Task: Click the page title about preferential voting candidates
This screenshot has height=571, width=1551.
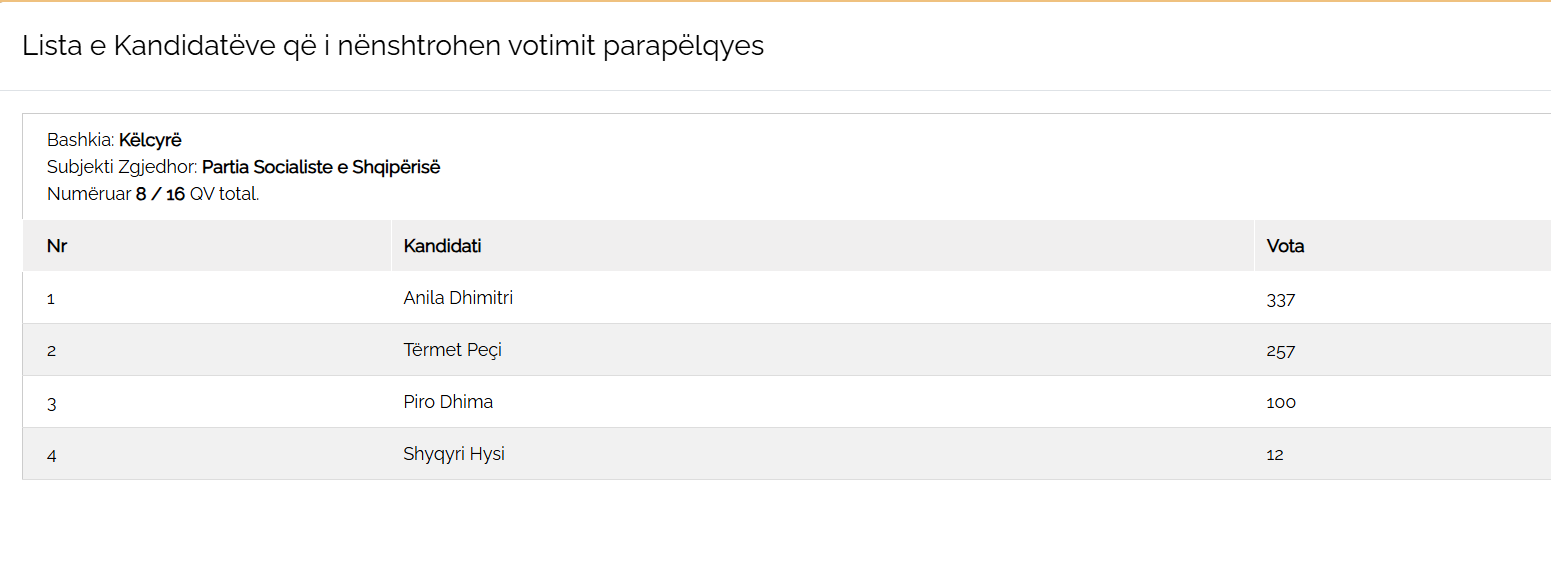Action: coord(393,46)
